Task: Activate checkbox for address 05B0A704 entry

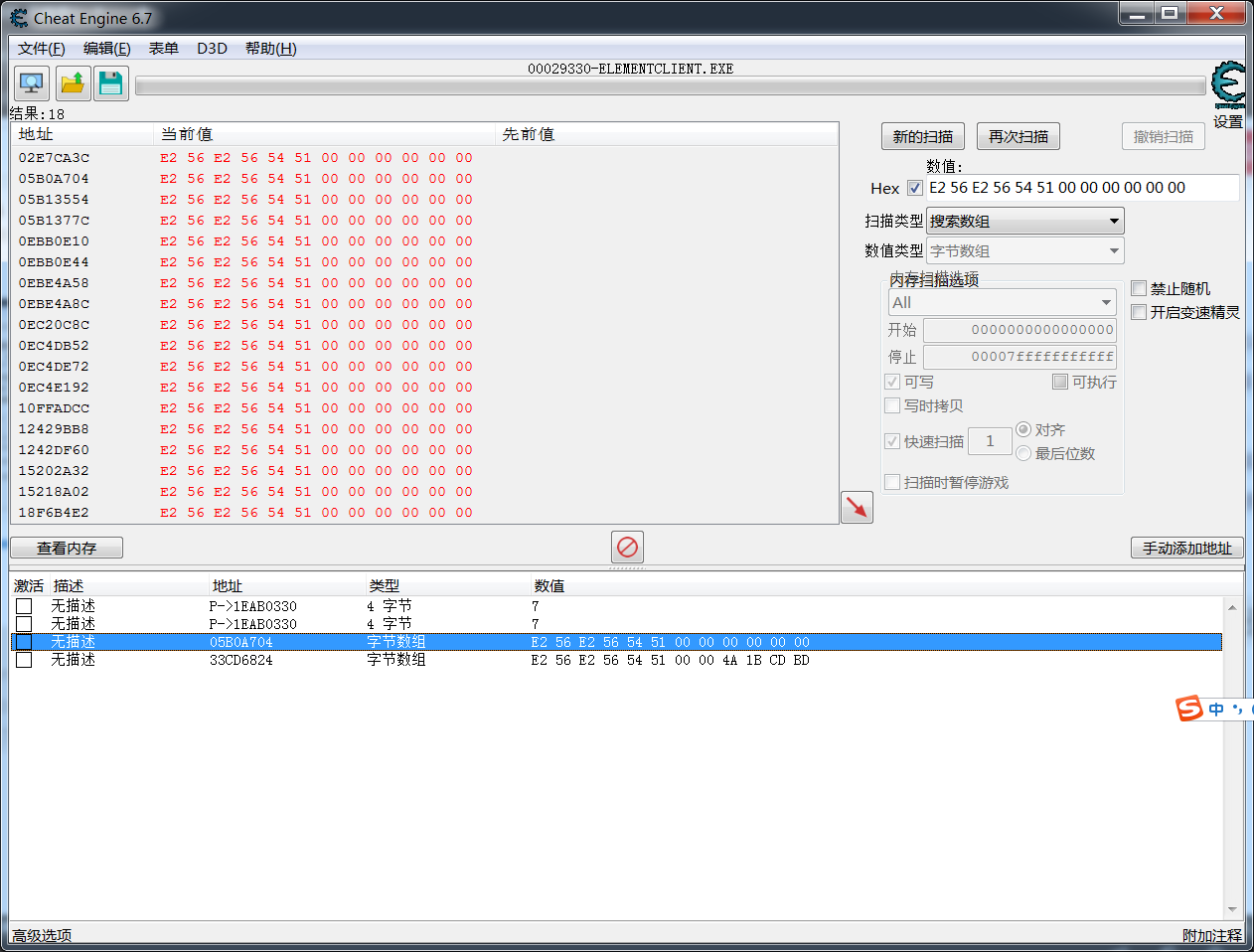Action: pos(24,642)
